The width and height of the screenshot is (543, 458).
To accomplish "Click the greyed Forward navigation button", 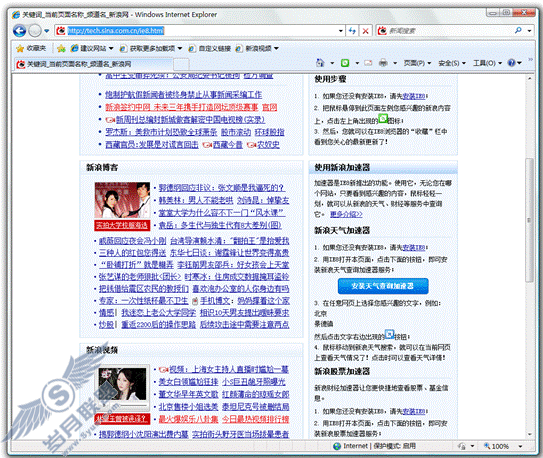I will (x=35, y=31).
